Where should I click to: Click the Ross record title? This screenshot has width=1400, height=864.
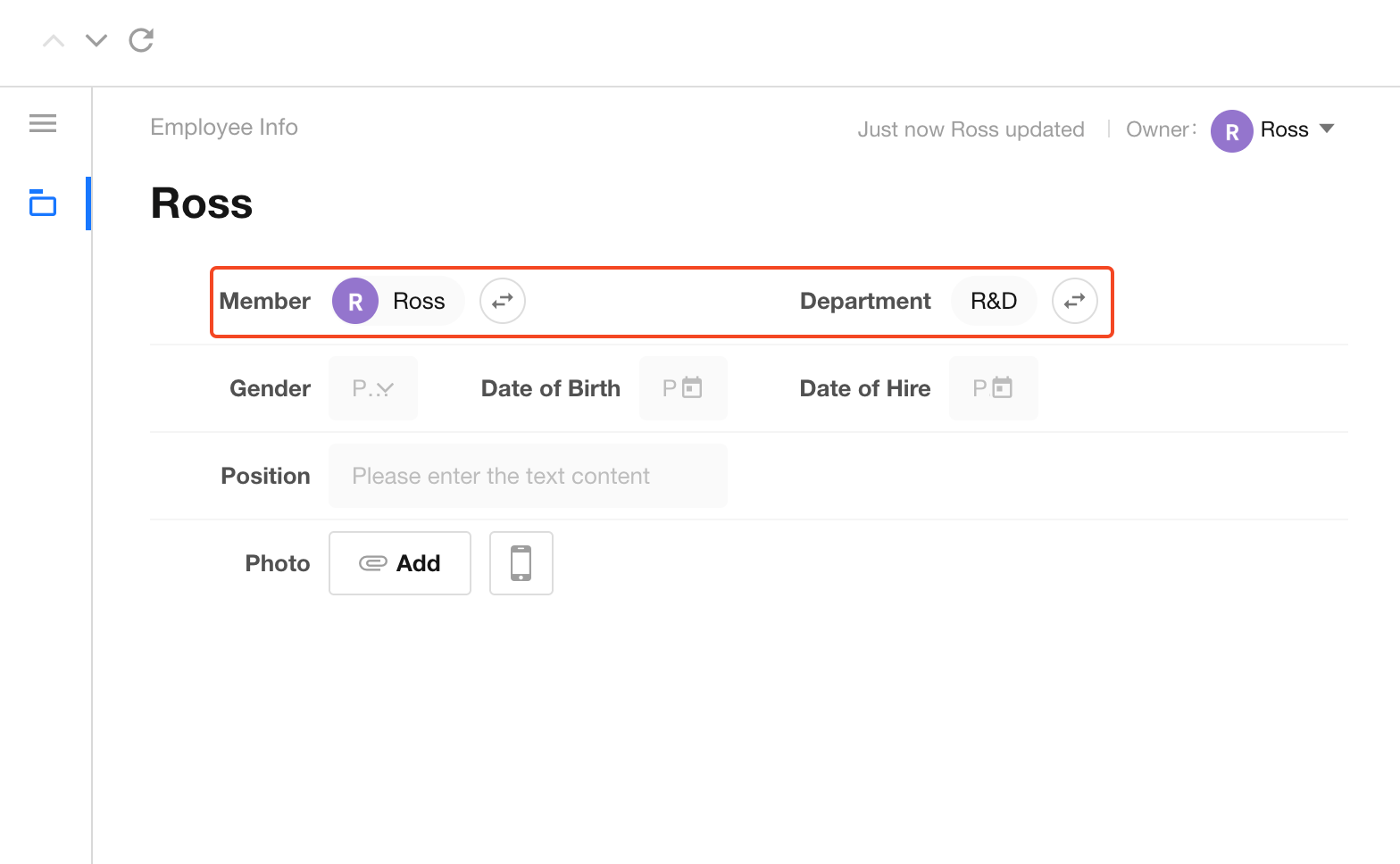tap(202, 204)
